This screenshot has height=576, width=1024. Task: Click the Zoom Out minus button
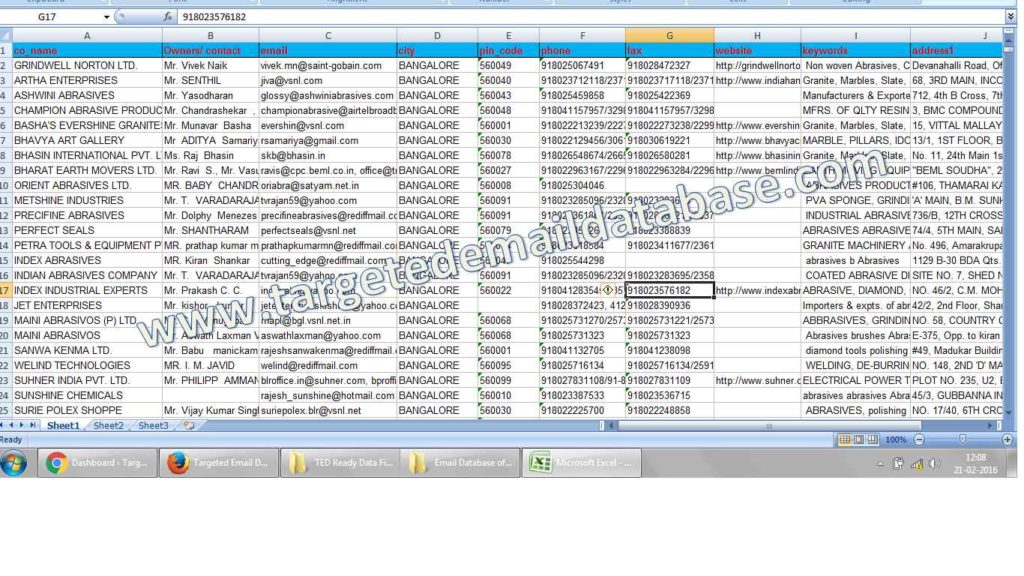(919, 440)
